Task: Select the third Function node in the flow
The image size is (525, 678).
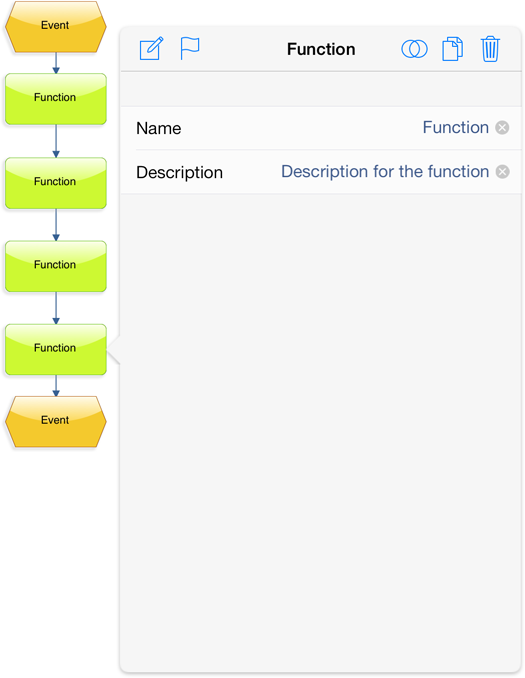Action: (x=56, y=266)
